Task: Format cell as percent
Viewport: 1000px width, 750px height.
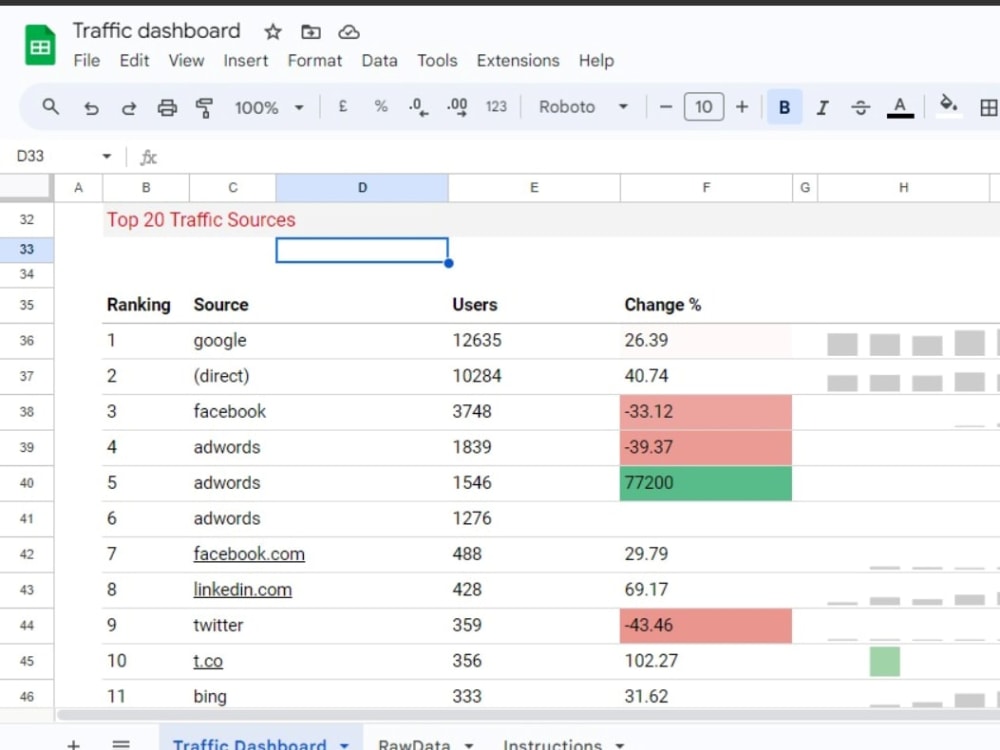Action: click(381, 107)
